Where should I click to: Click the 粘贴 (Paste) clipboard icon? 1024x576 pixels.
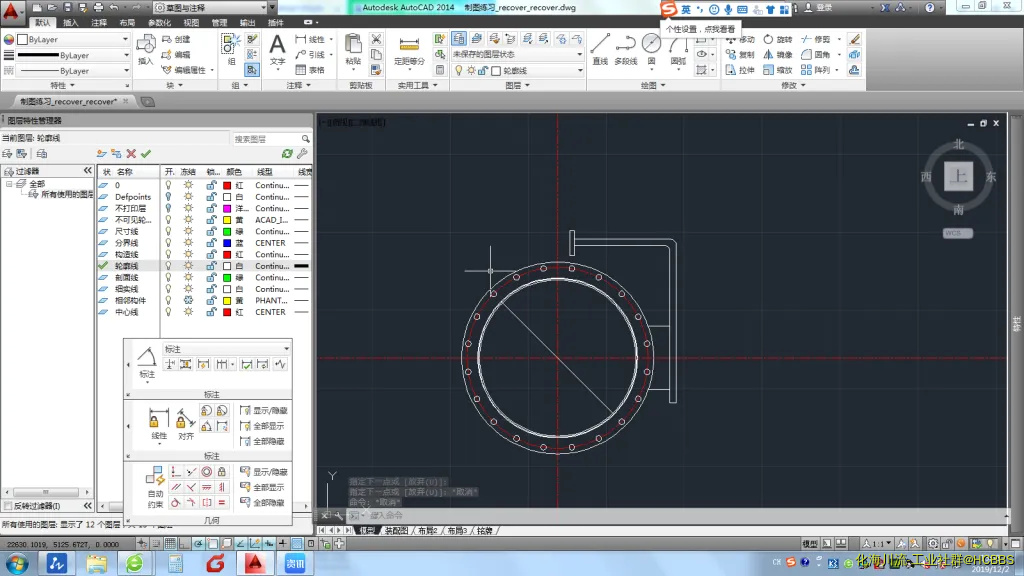coord(353,50)
